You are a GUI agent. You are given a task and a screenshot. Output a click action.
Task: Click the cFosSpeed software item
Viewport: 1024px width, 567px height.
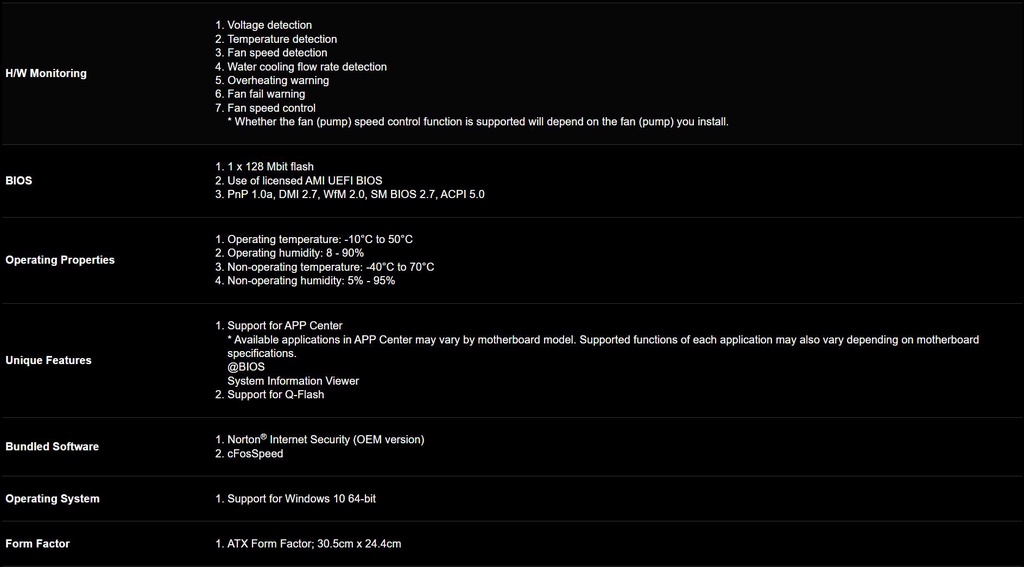(x=255, y=454)
